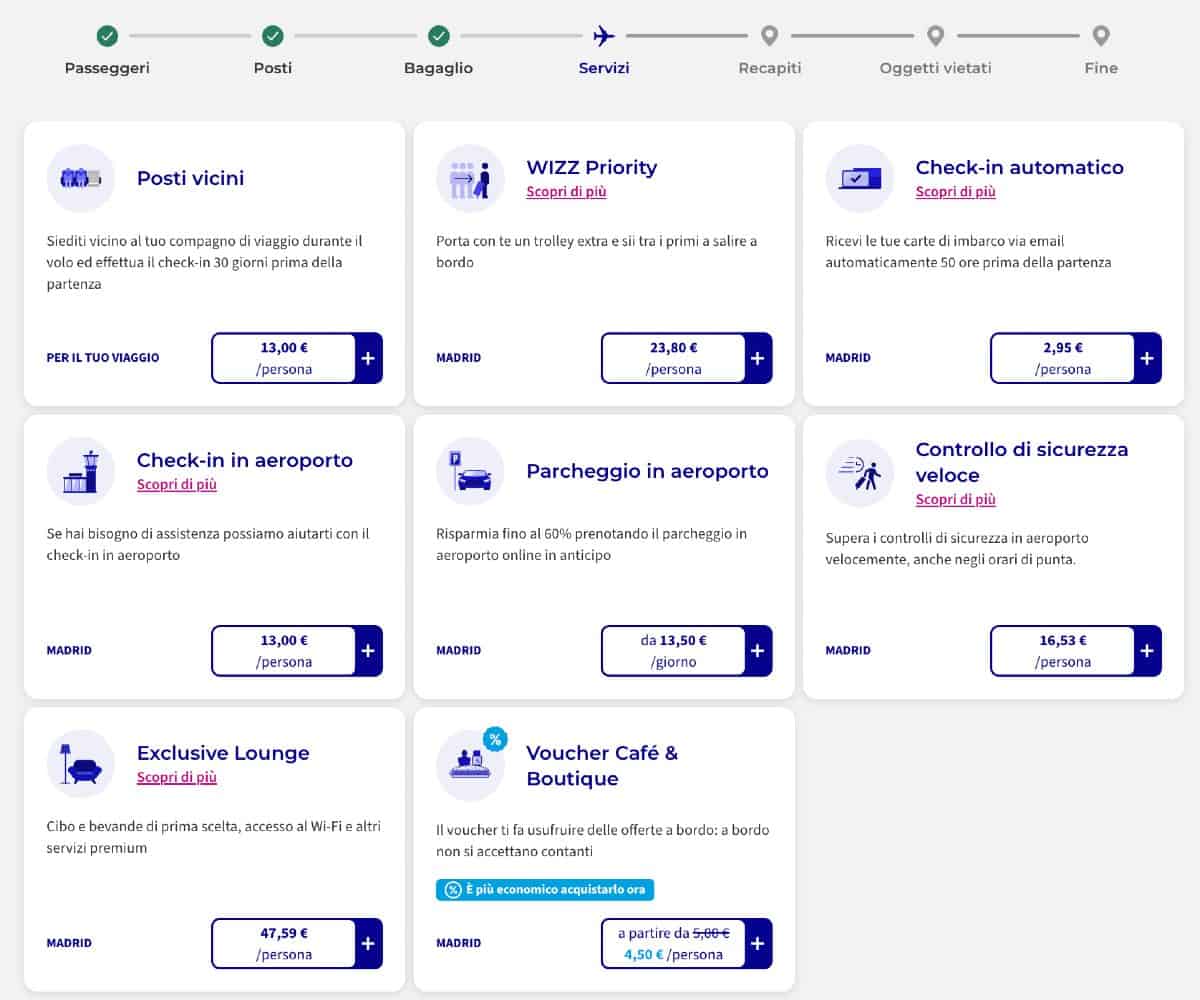Click the WIZZ Priority boarding queue icon
1200x1000 pixels.
(470, 178)
